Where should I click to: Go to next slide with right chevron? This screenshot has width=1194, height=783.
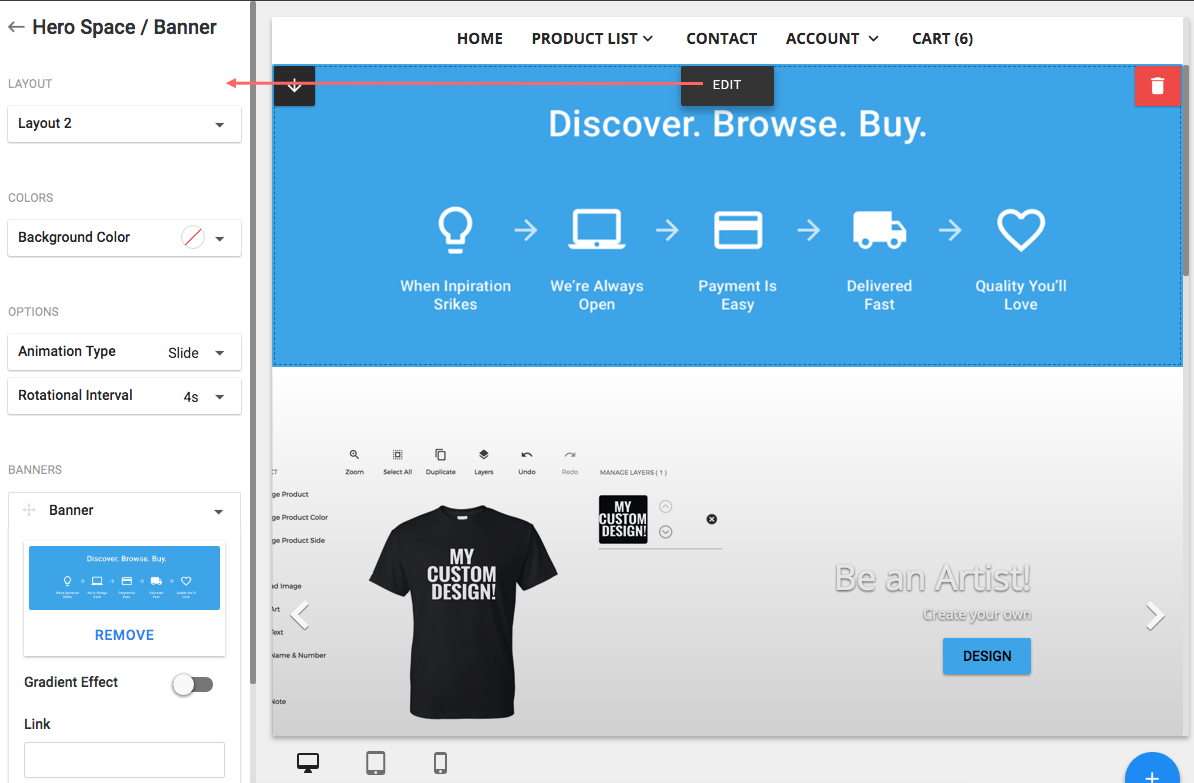point(1155,616)
